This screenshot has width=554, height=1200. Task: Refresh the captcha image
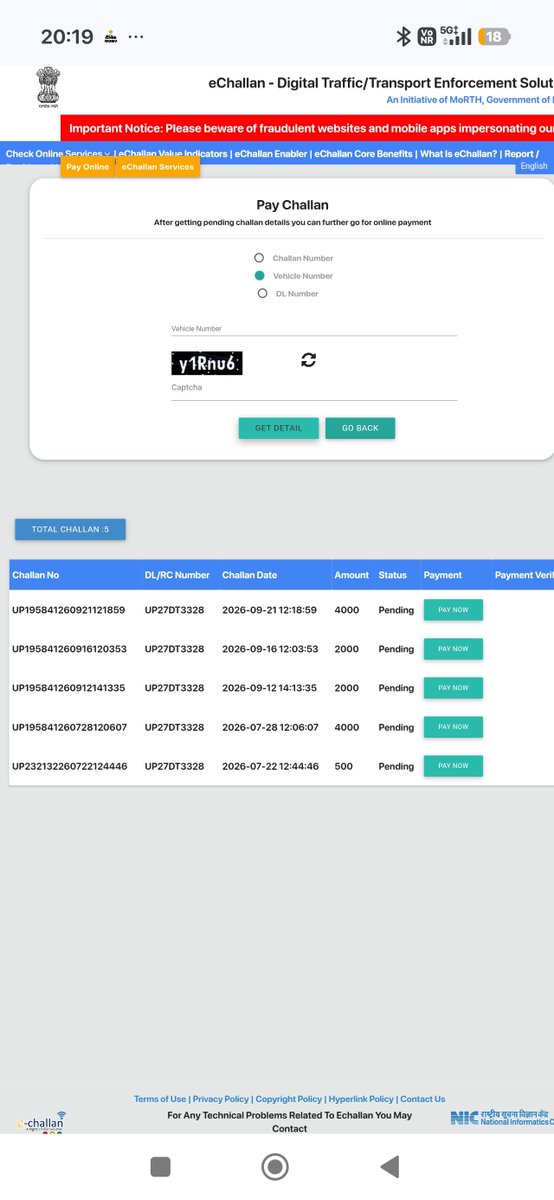[308, 360]
